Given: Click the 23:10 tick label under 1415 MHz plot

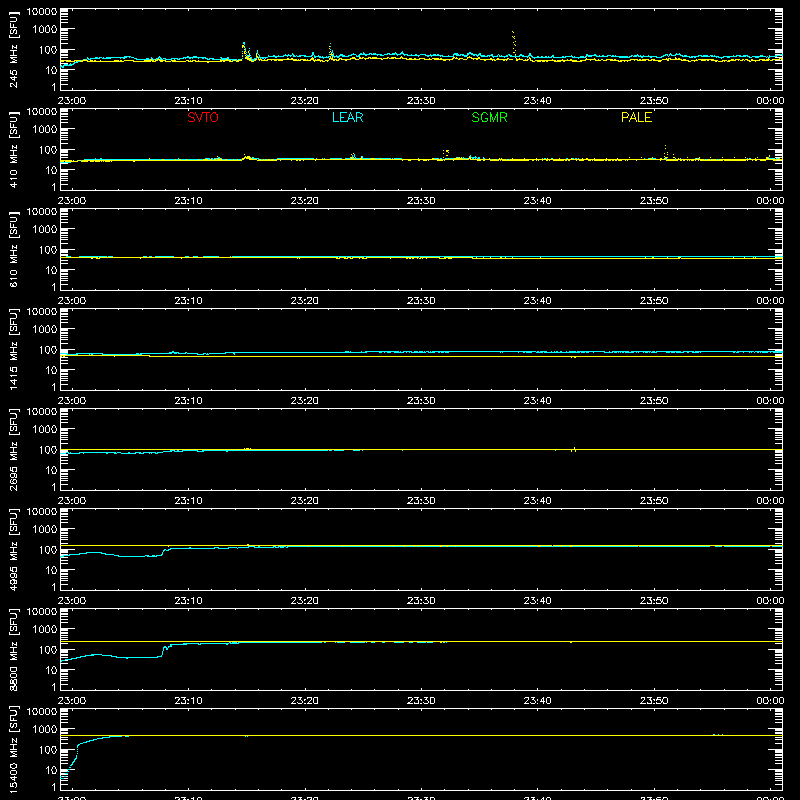Looking at the screenshot, I should (188, 401).
